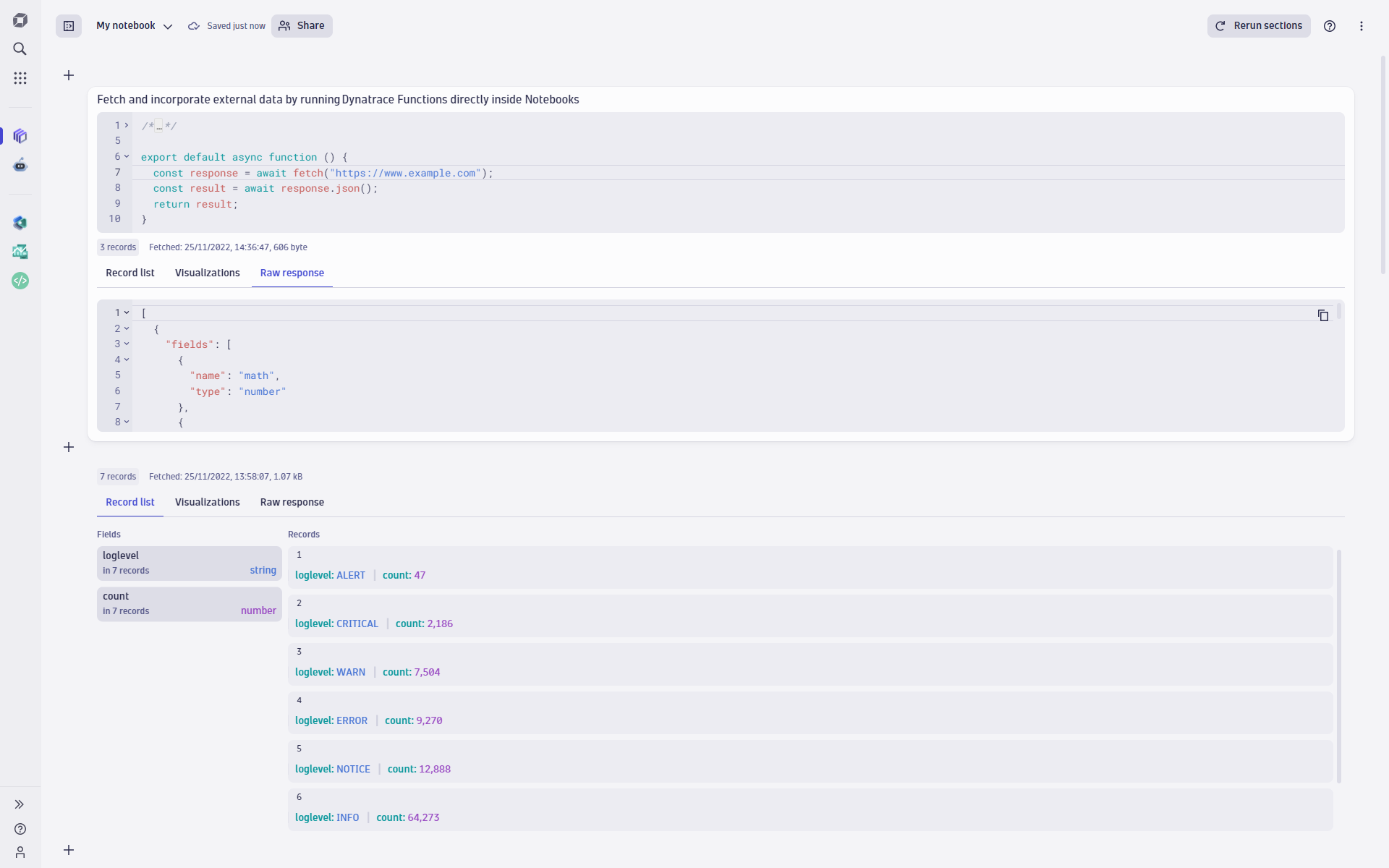Click the copy to clipboard icon
Image resolution: width=1389 pixels, height=868 pixels.
[1323, 315]
